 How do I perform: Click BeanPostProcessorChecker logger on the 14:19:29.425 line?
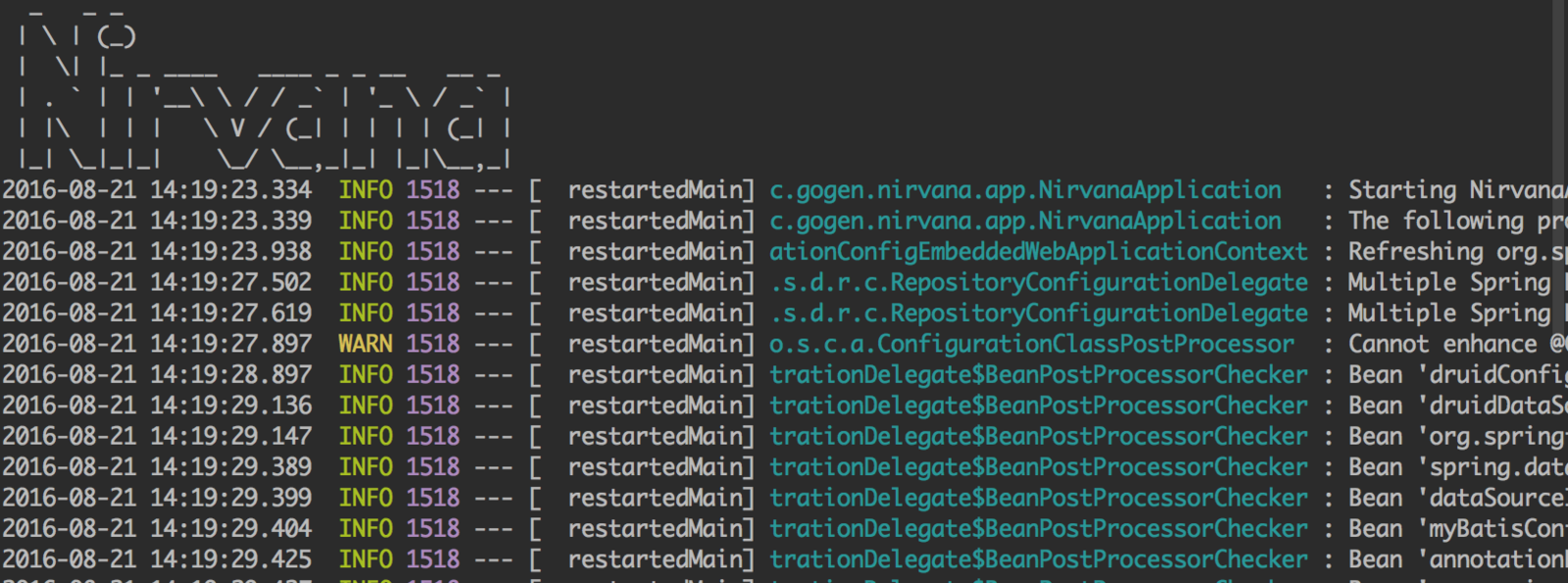tap(1038, 559)
